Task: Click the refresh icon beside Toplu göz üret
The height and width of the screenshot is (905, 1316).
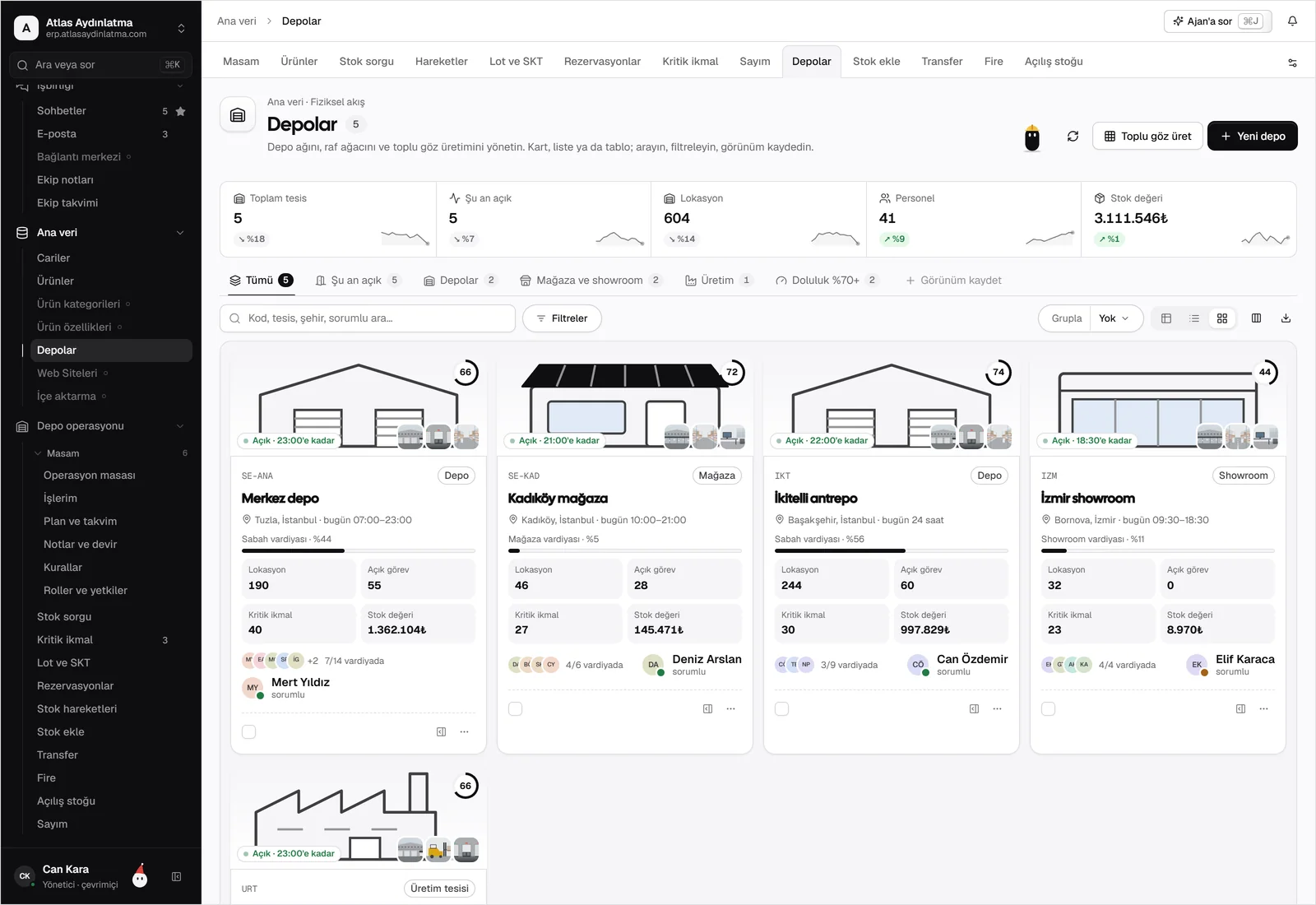Action: 1073,137
